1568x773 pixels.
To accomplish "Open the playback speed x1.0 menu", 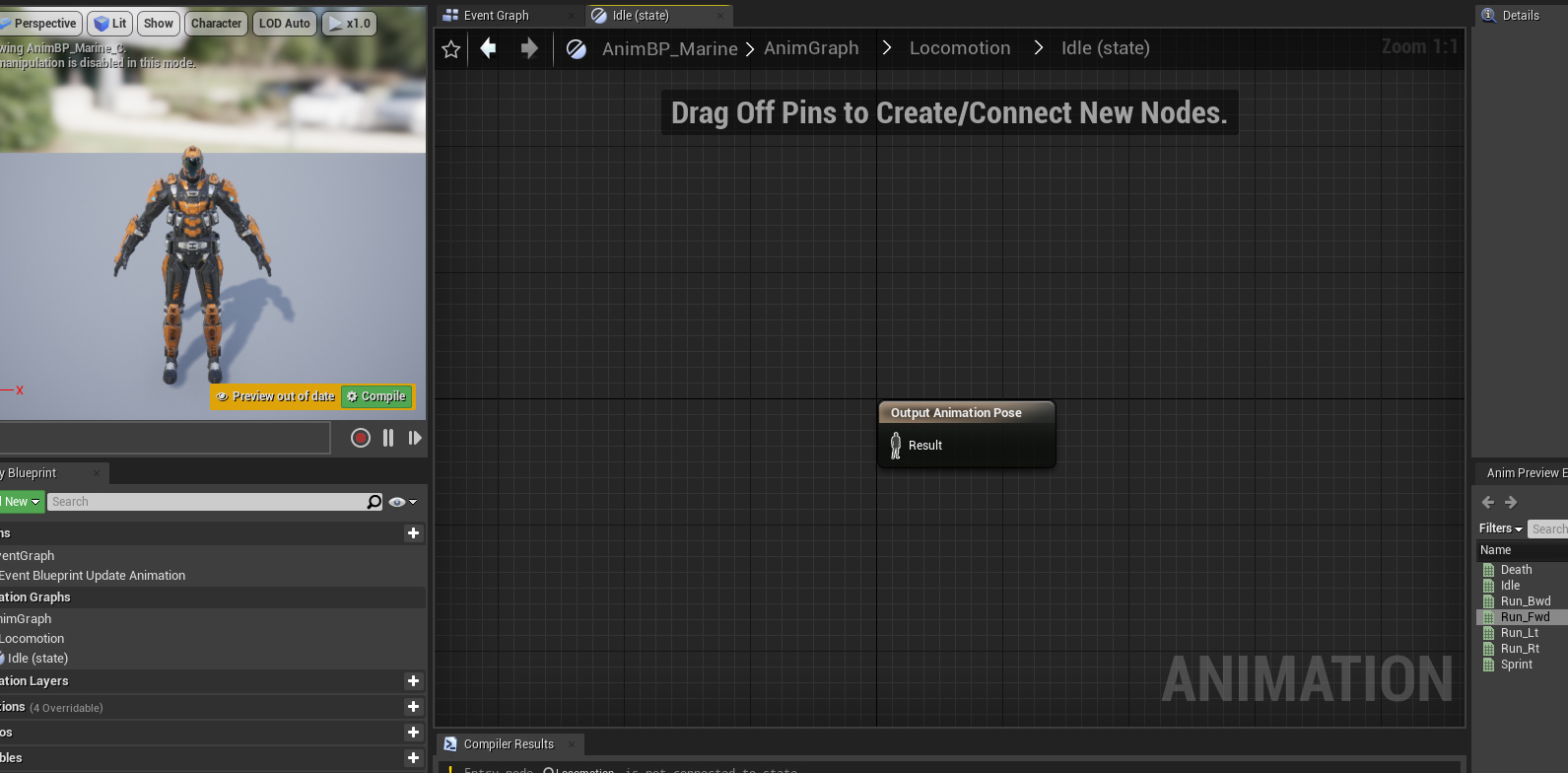I will pyautogui.click(x=349, y=23).
